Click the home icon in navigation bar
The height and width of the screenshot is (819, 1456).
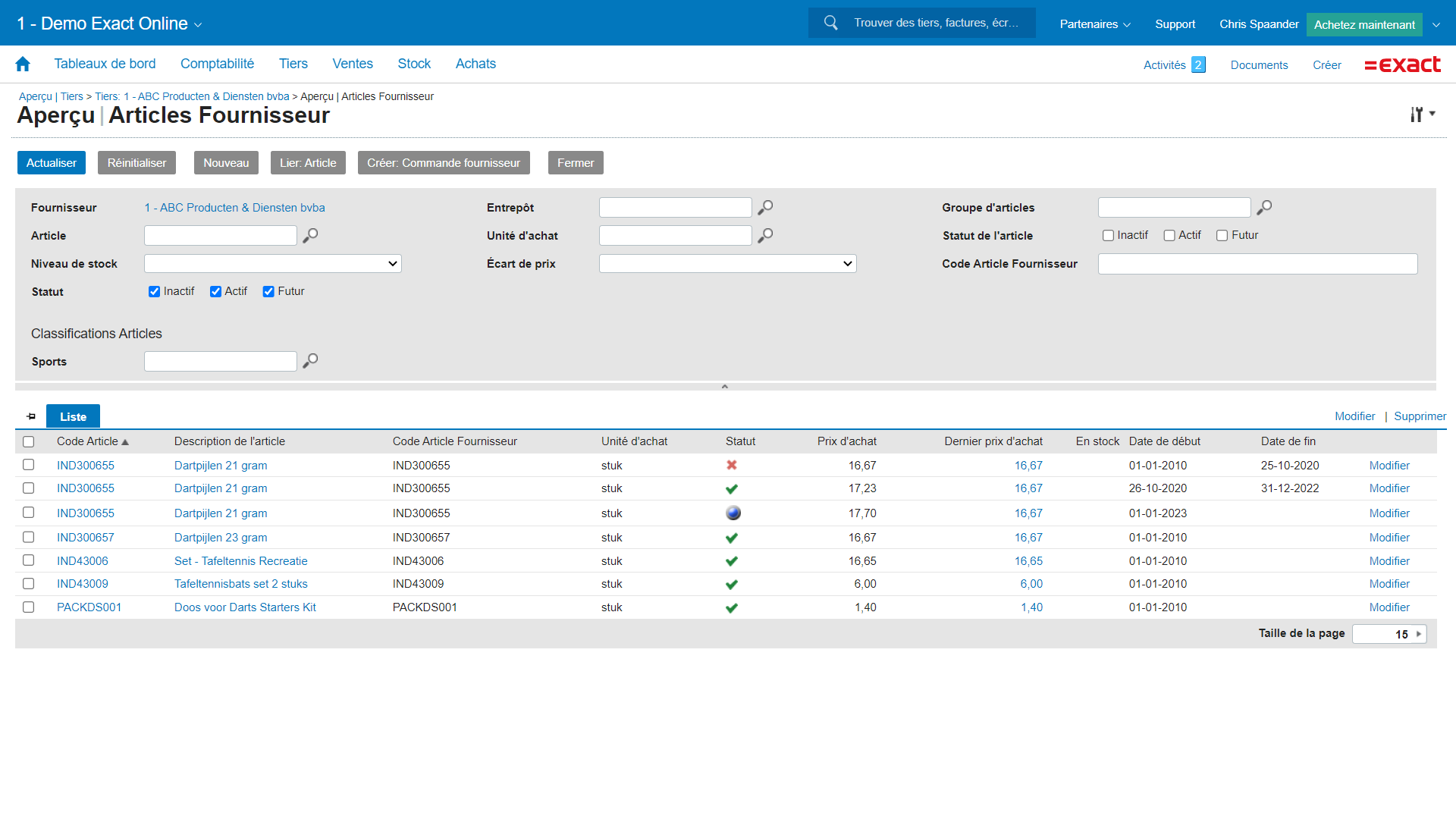point(23,64)
